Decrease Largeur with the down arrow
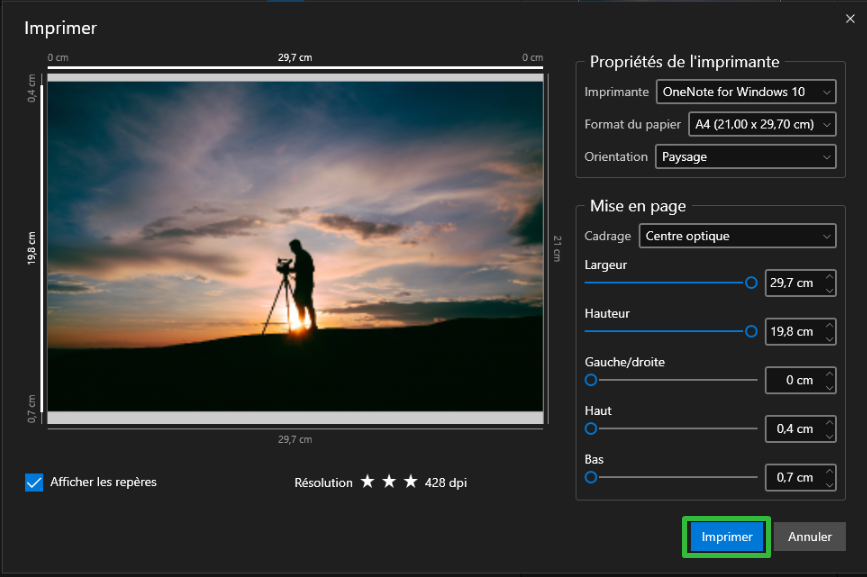Image resolution: width=867 pixels, height=577 pixels. pyautogui.click(x=829, y=290)
